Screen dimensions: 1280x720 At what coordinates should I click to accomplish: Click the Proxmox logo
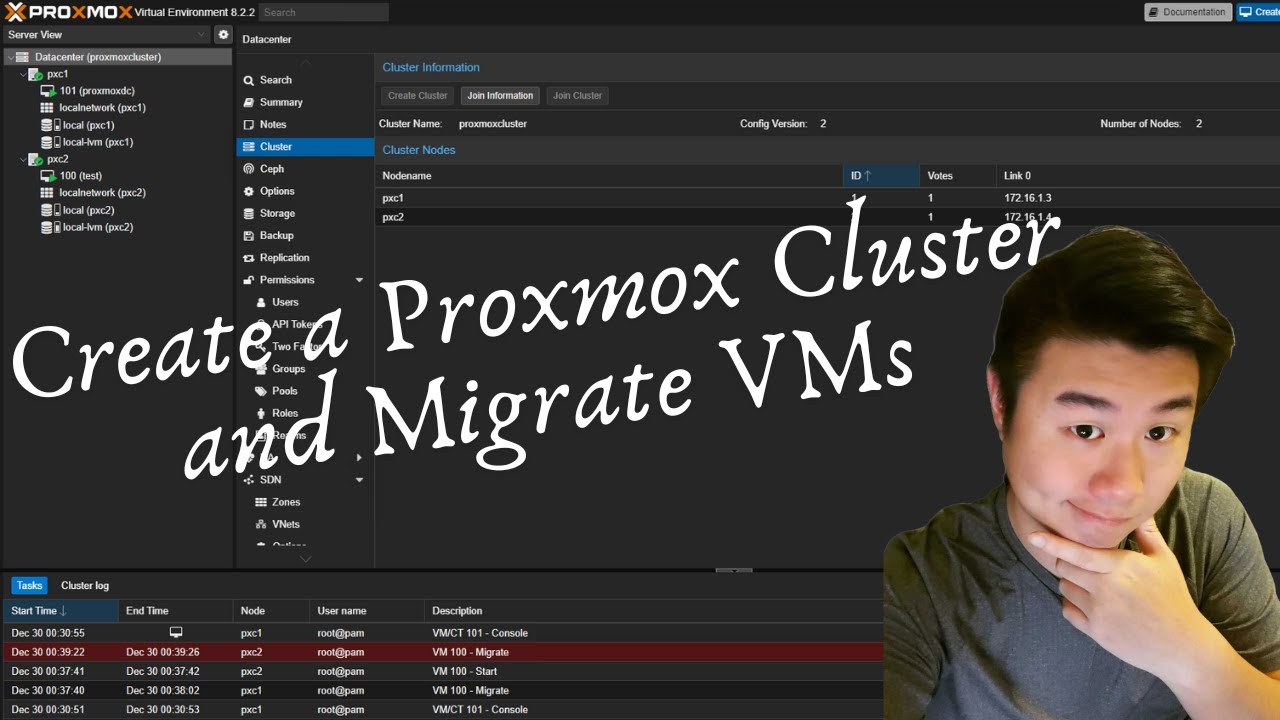pyautogui.click(x=68, y=12)
